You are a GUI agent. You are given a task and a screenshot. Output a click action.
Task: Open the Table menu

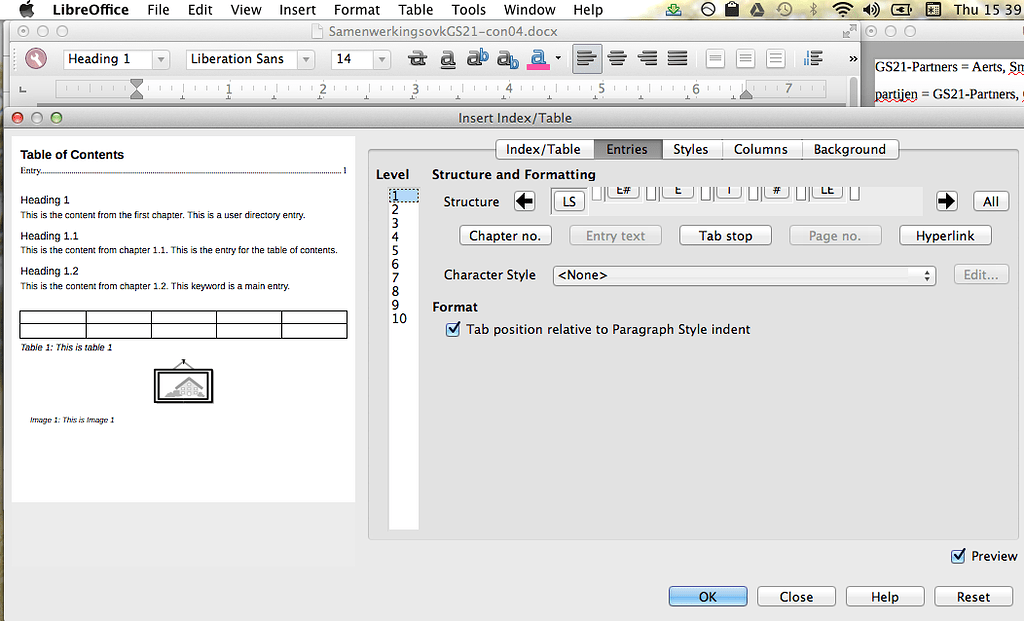[x=415, y=10]
